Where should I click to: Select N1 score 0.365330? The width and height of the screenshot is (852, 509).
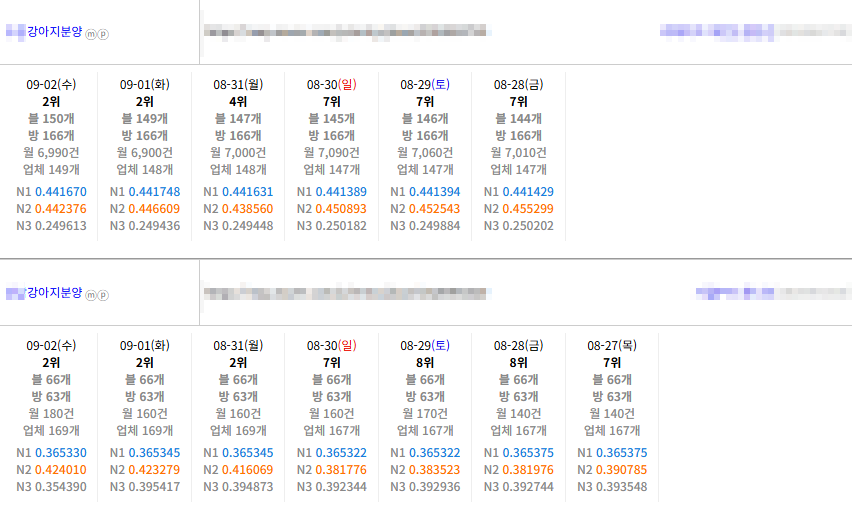pos(61,453)
